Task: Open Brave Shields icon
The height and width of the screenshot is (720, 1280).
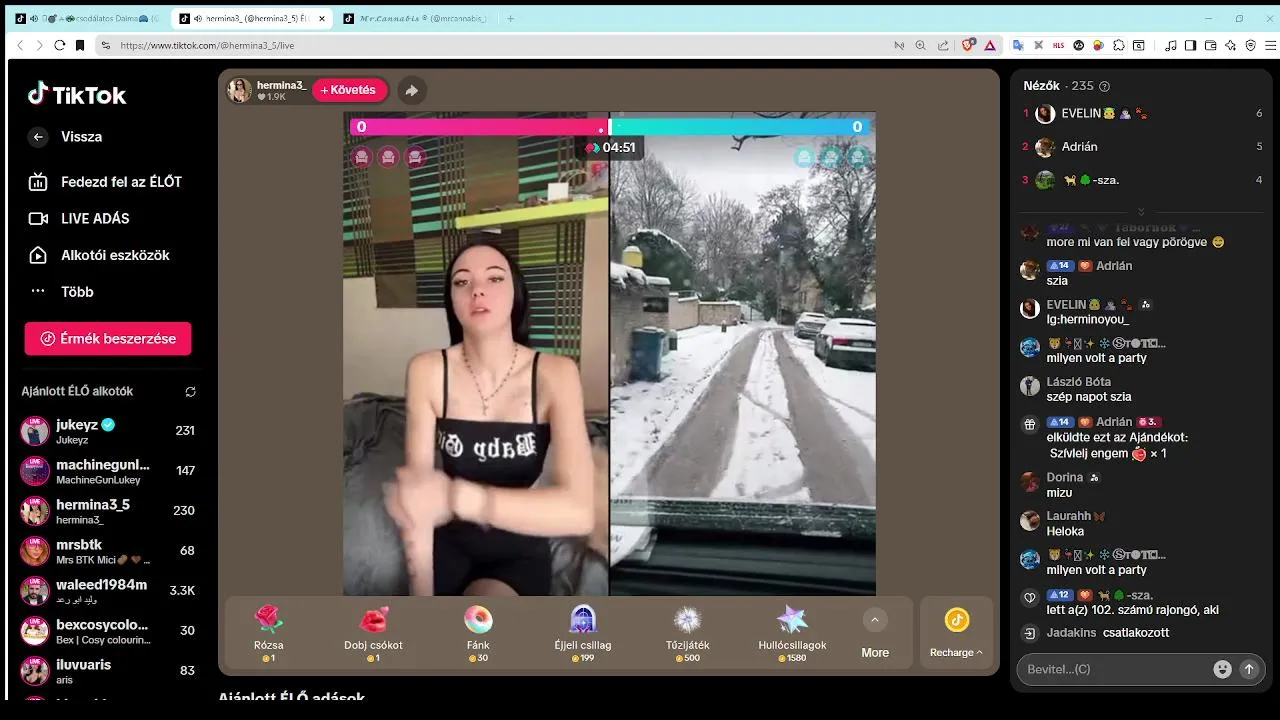Action: point(968,45)
